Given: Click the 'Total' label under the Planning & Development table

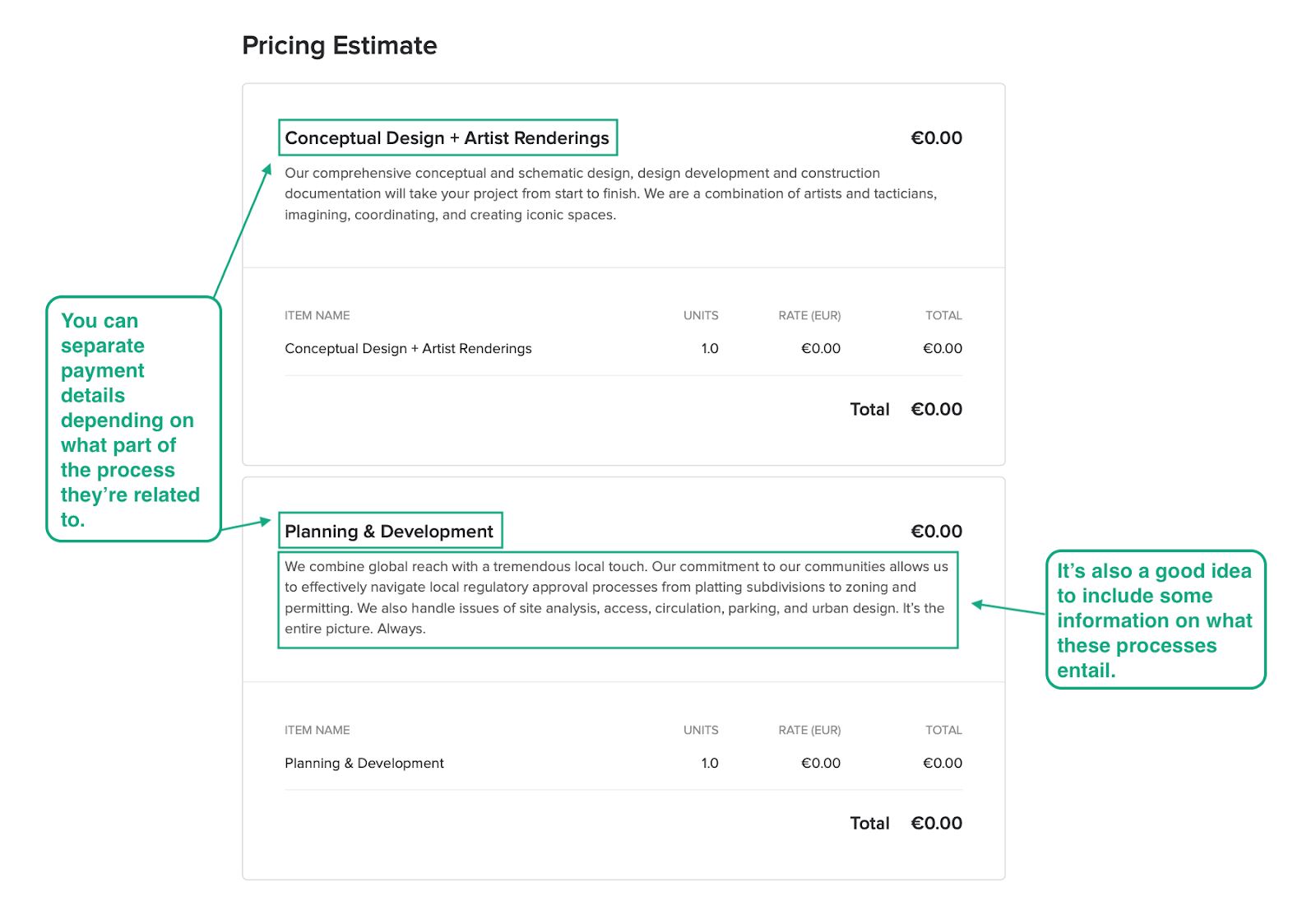Looking at the screenshot, I should point(869,824).
